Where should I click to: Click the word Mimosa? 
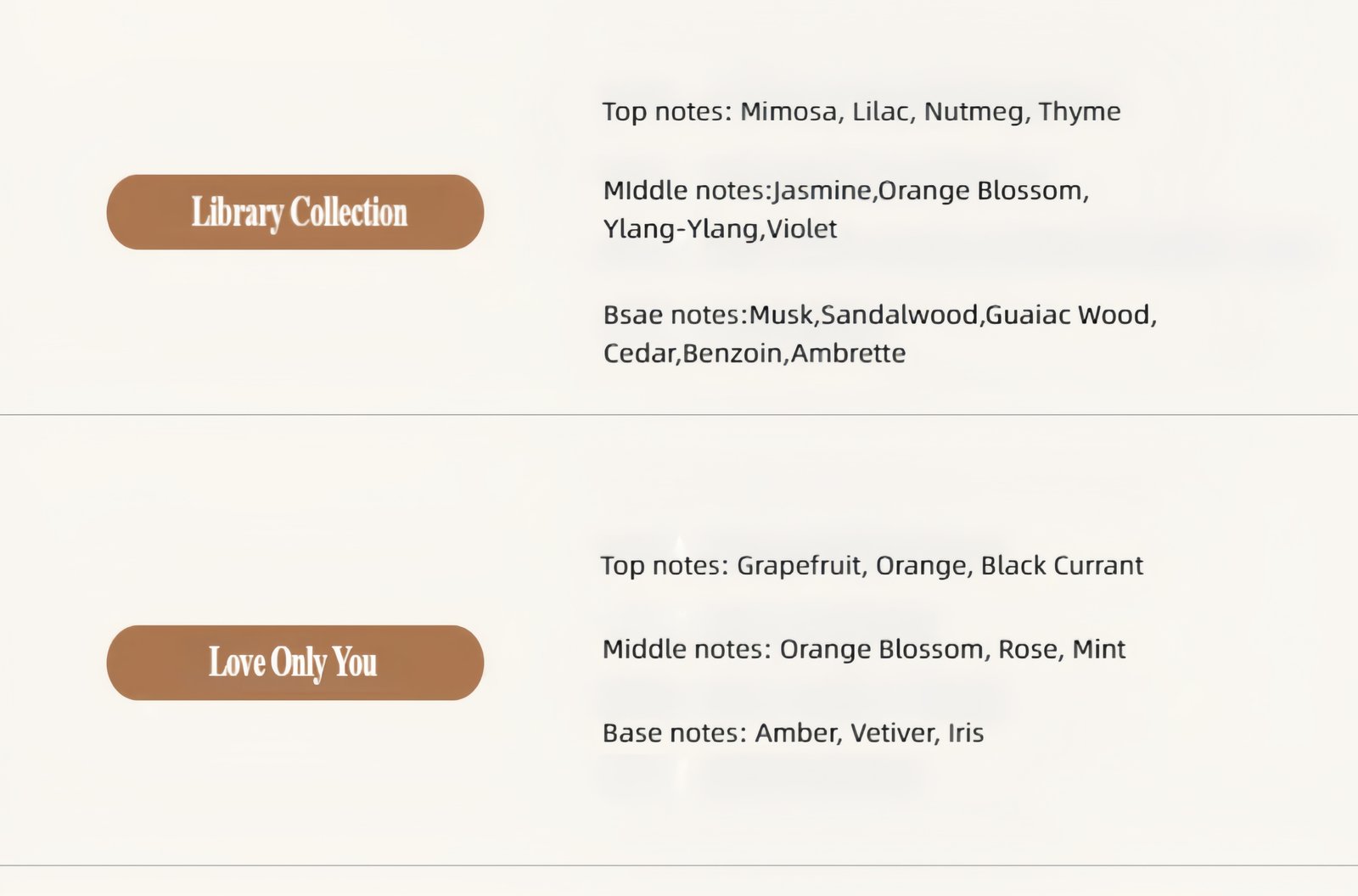(788, 112)
